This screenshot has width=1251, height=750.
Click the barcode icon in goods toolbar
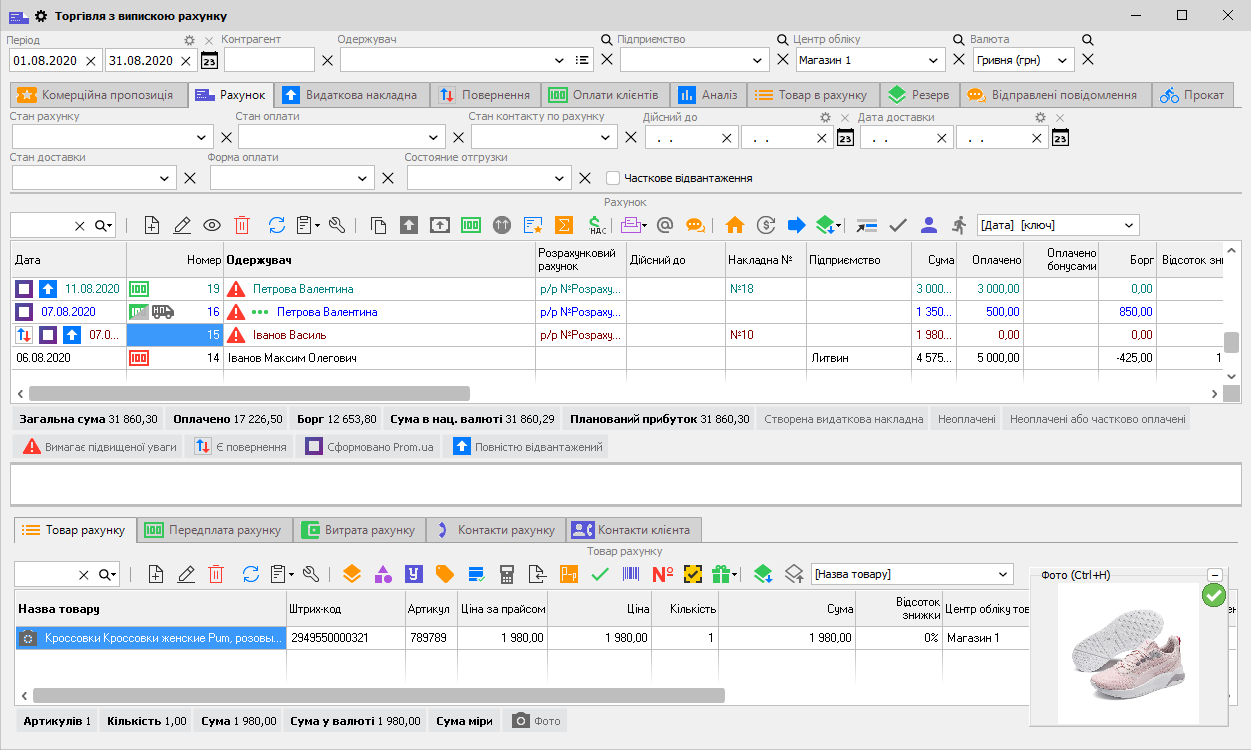(x=632, y=574)
